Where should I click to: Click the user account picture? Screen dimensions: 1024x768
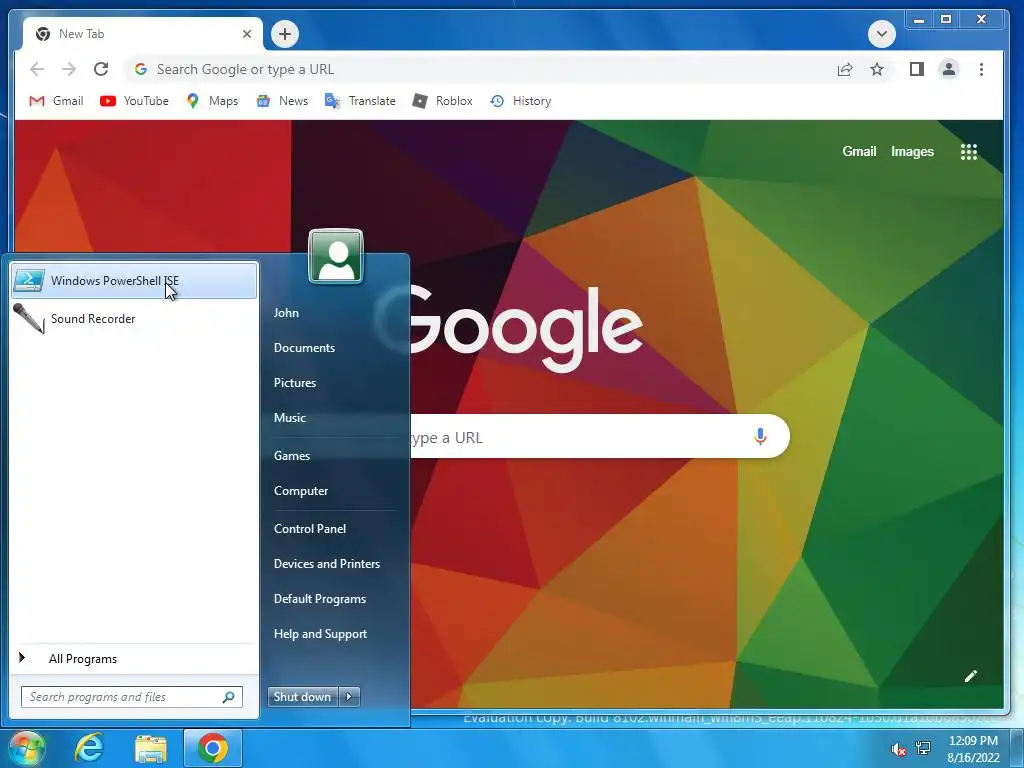click(336, 256)
